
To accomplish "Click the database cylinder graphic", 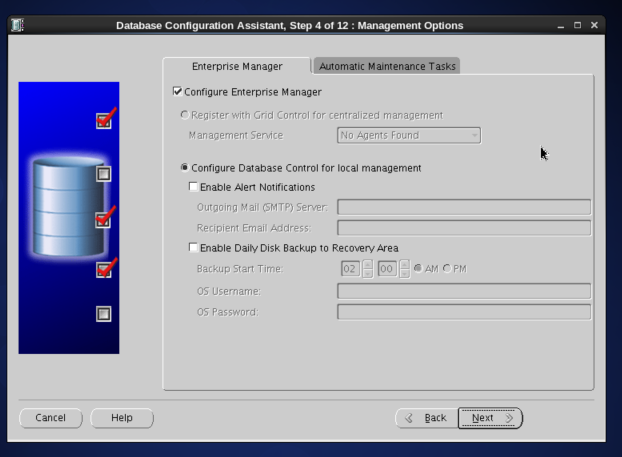I will point(69,206).
